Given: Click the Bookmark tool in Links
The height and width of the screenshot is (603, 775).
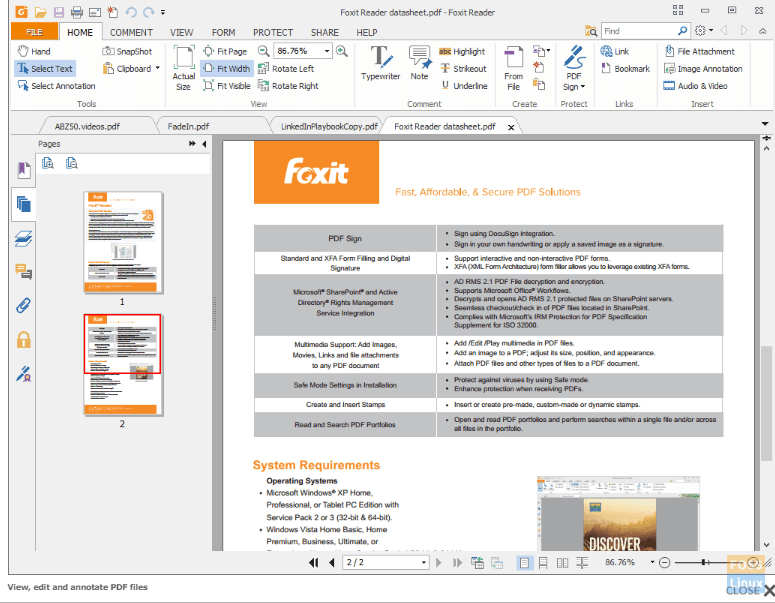Looking at the screenshot, I should 625,69.
